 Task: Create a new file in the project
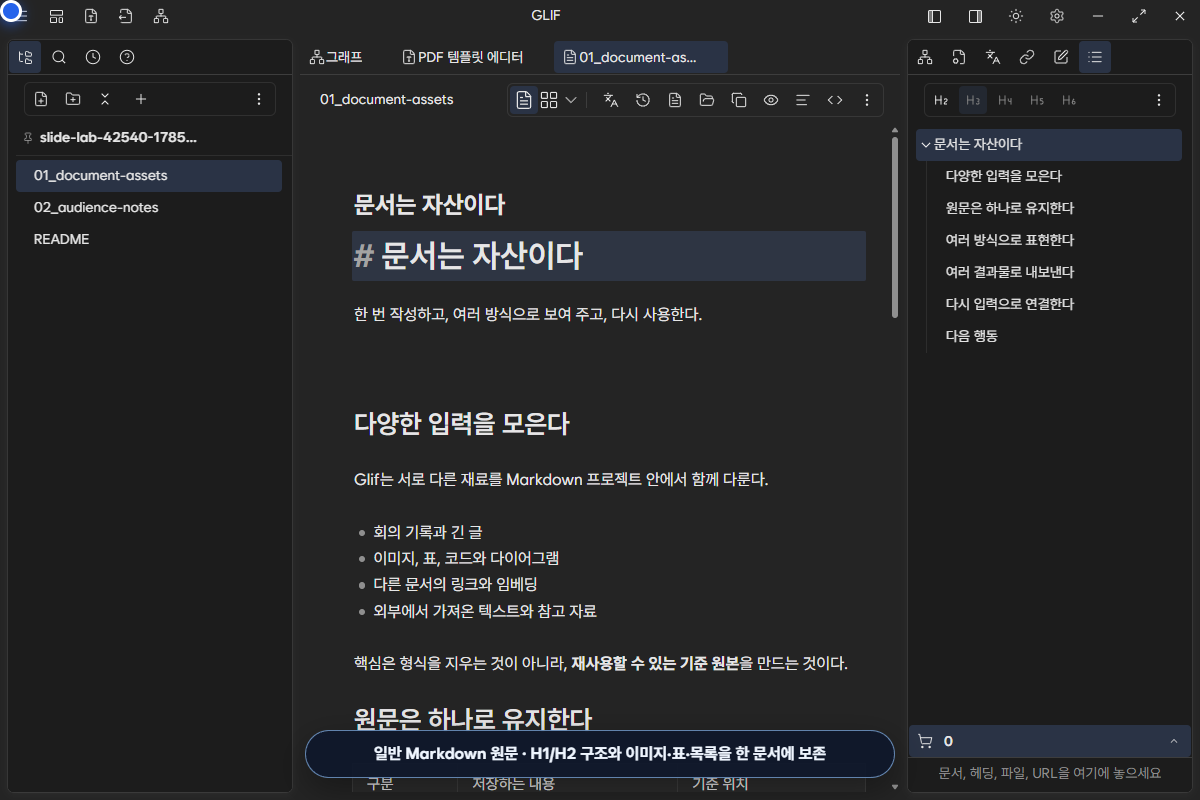tap(41, 99)
